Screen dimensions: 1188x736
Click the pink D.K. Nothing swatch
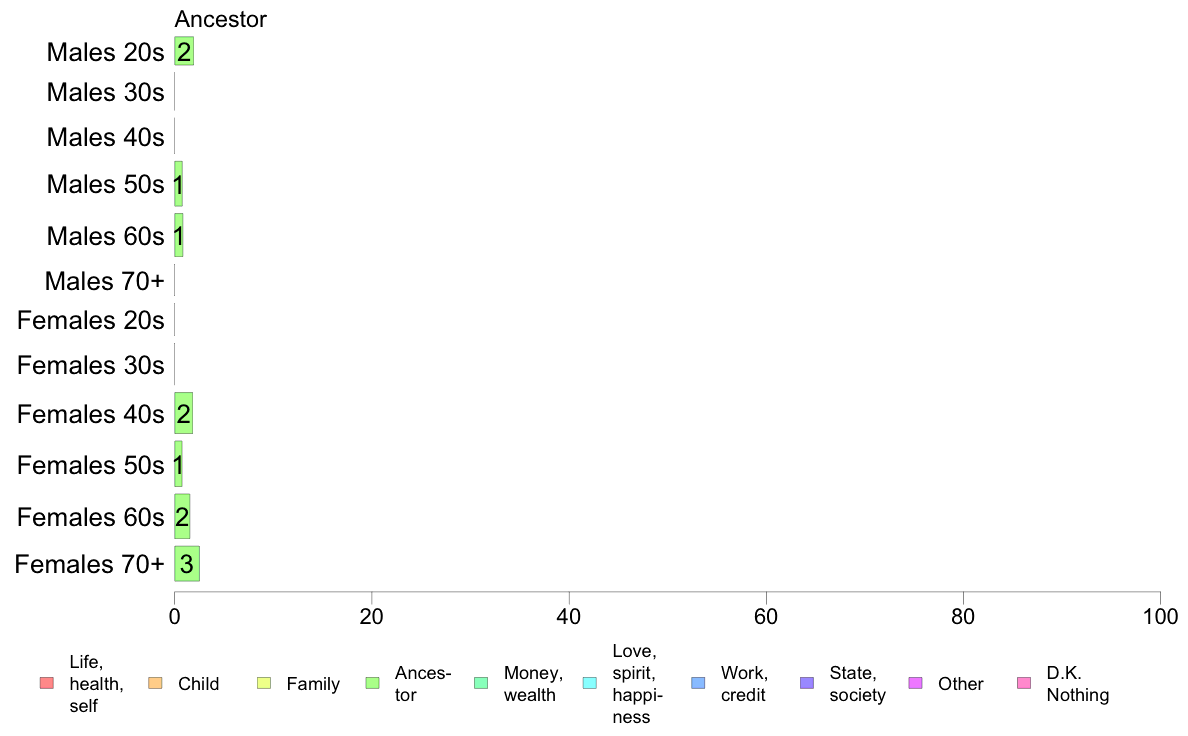click(1024, 683)
